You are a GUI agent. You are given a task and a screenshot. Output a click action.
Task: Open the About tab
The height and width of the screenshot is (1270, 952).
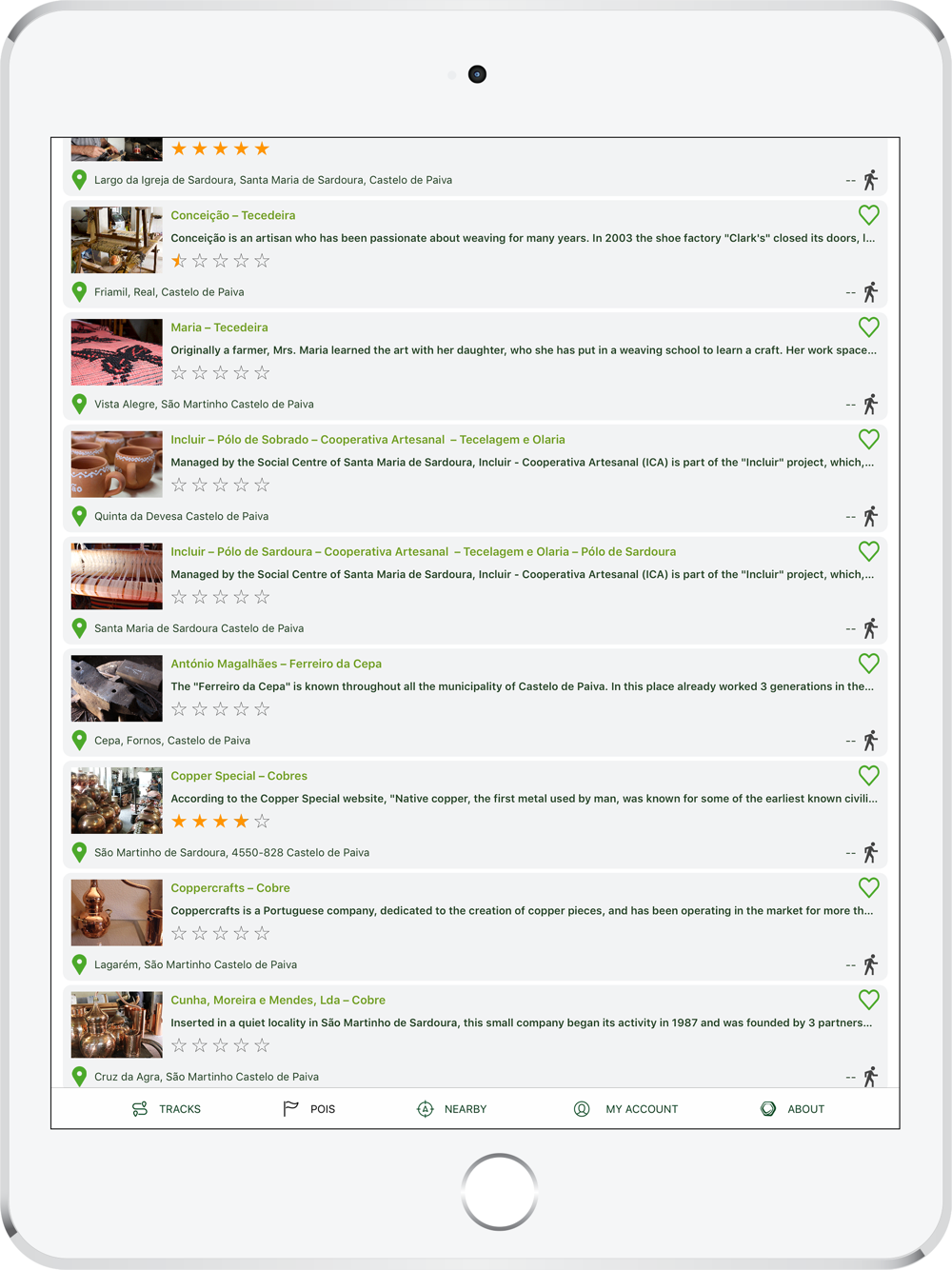792,1109
